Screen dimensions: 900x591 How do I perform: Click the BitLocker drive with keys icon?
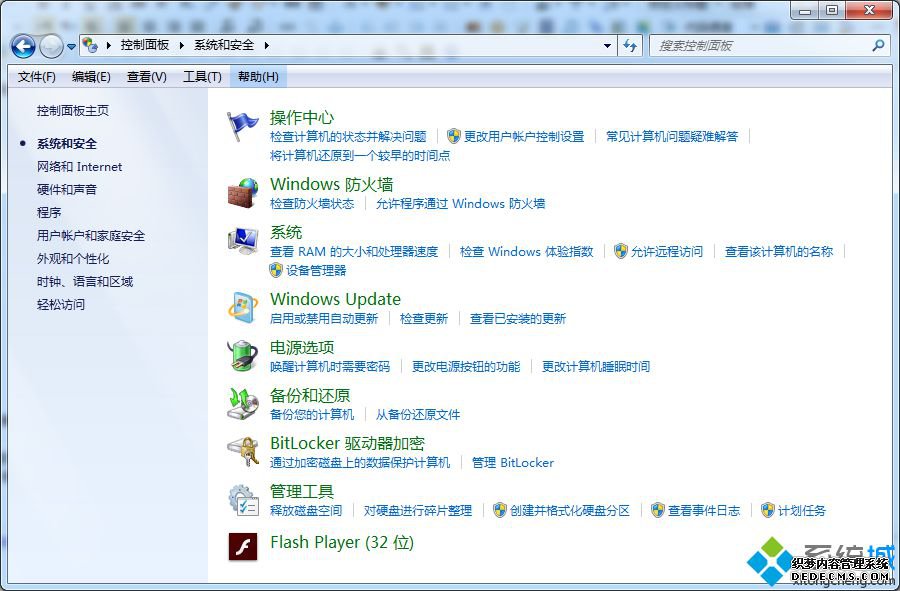point(243,452)
